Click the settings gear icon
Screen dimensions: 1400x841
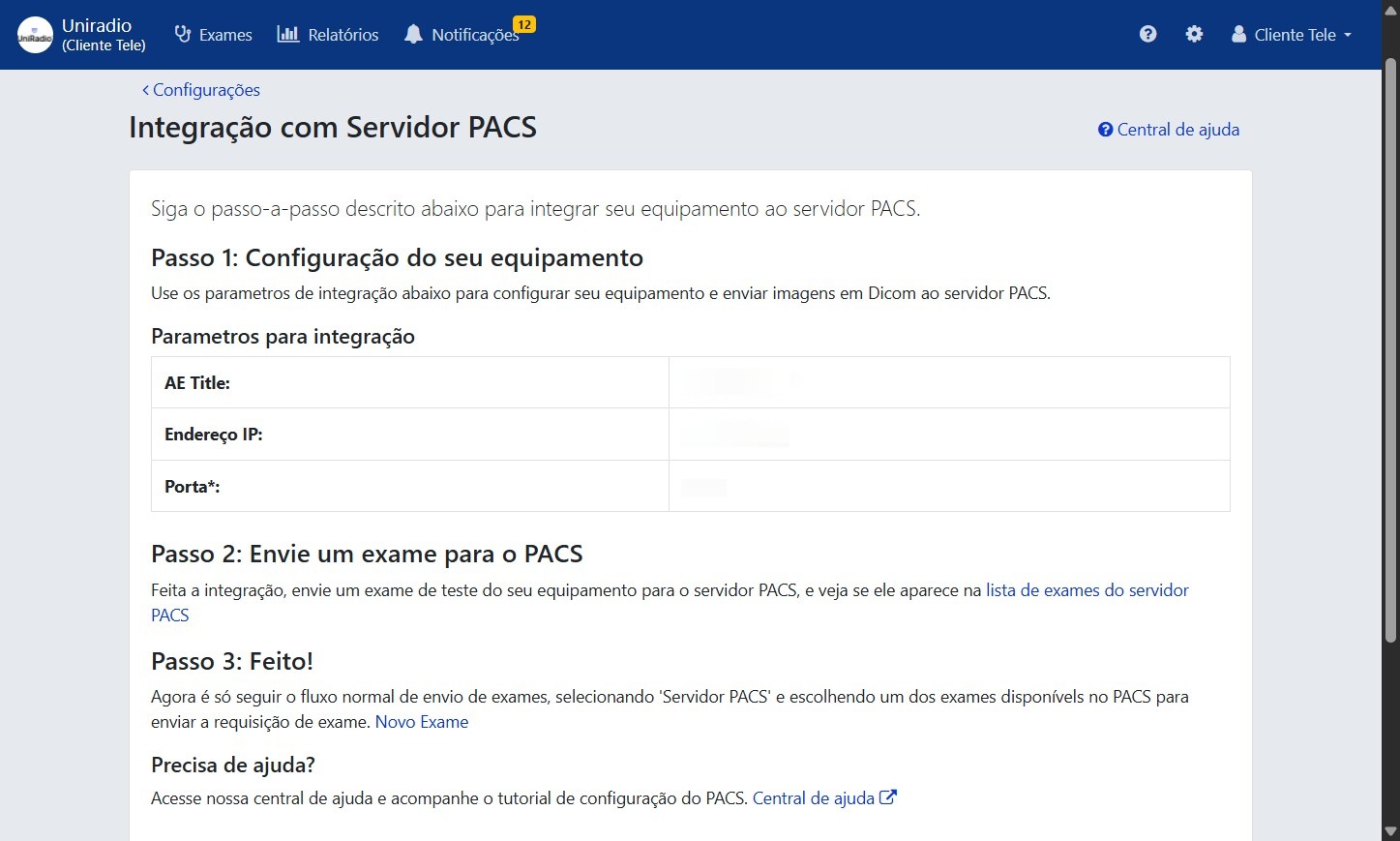pos(1194,34)
